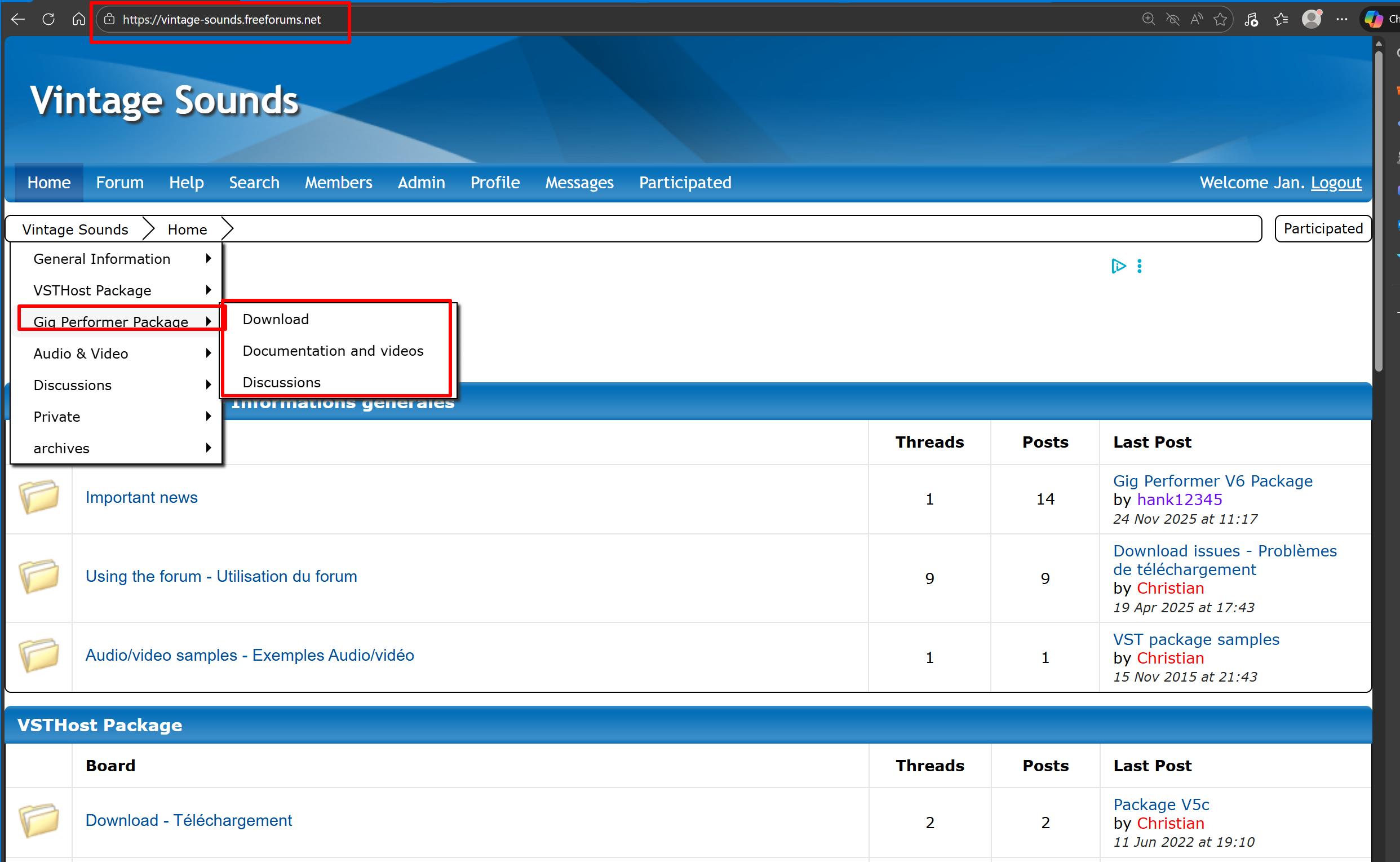The image size is (1400, 862).
Task: Click the ad choices triangle icon
Action: coord(1118,266)
